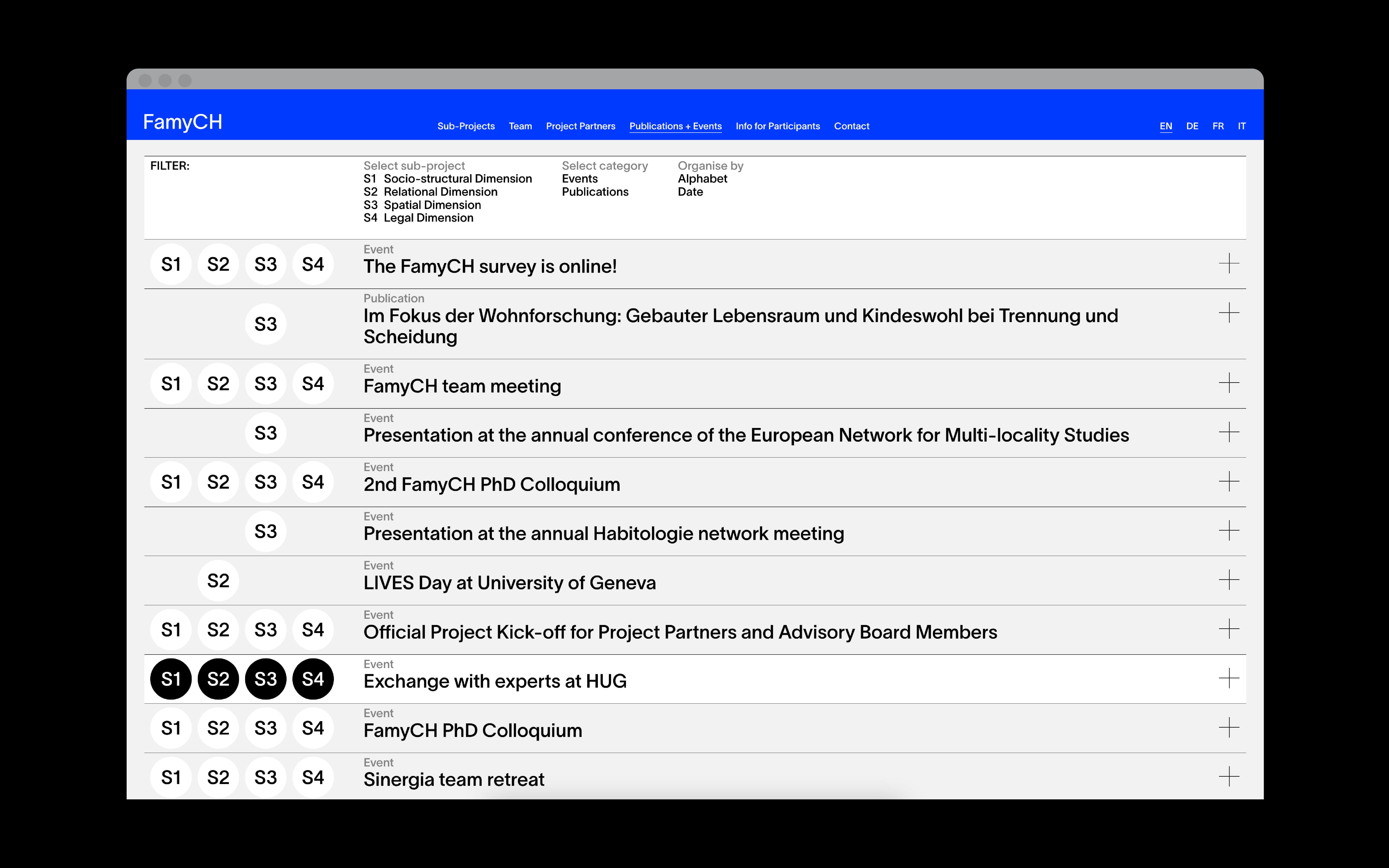Organise list by Date
Screen dimensions: 1389x868
pyautogui.click(x=690, y=192)
